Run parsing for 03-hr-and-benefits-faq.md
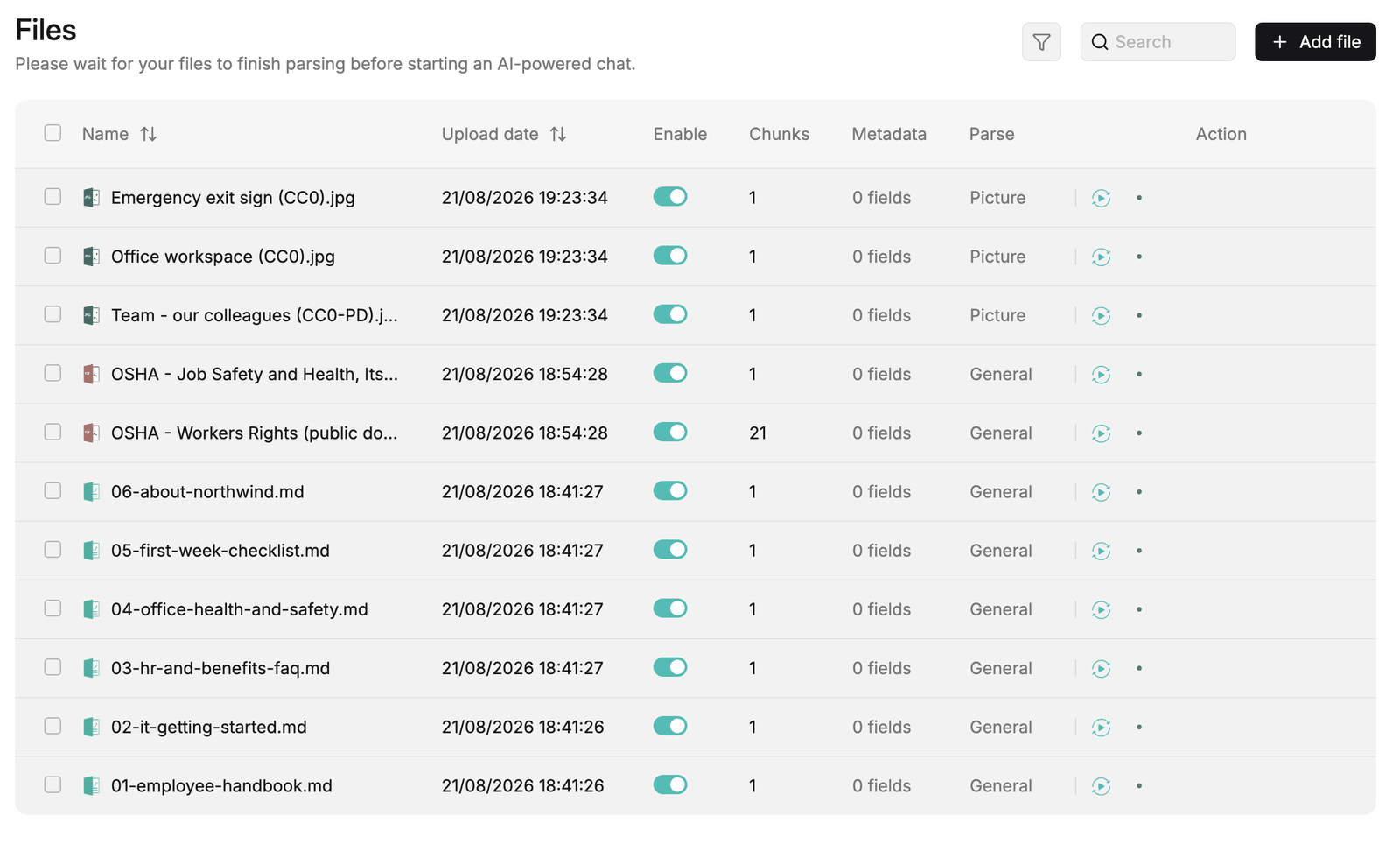This screenshot has height=844, width=1400. point(1101,668)
